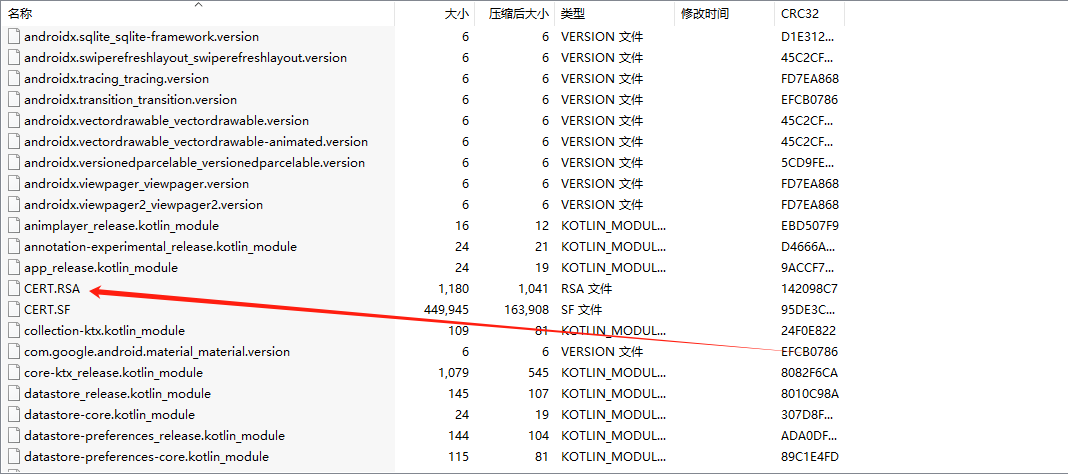Select com.google.android.material_material.version entry
Image resolution: width=1068 pixels, height=474 pixels.
(156, 352)
